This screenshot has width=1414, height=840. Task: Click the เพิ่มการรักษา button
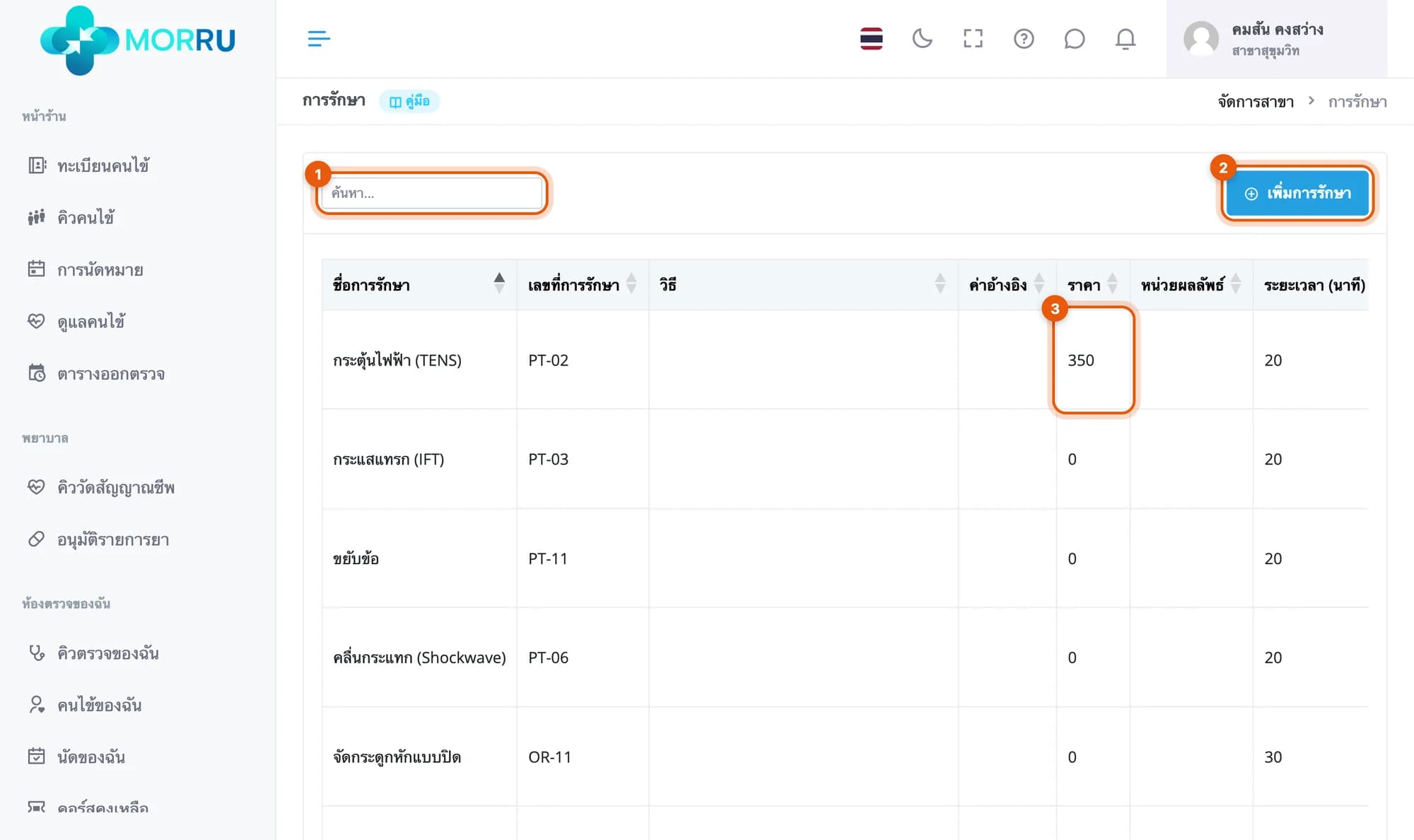[x=1297, y=193]
